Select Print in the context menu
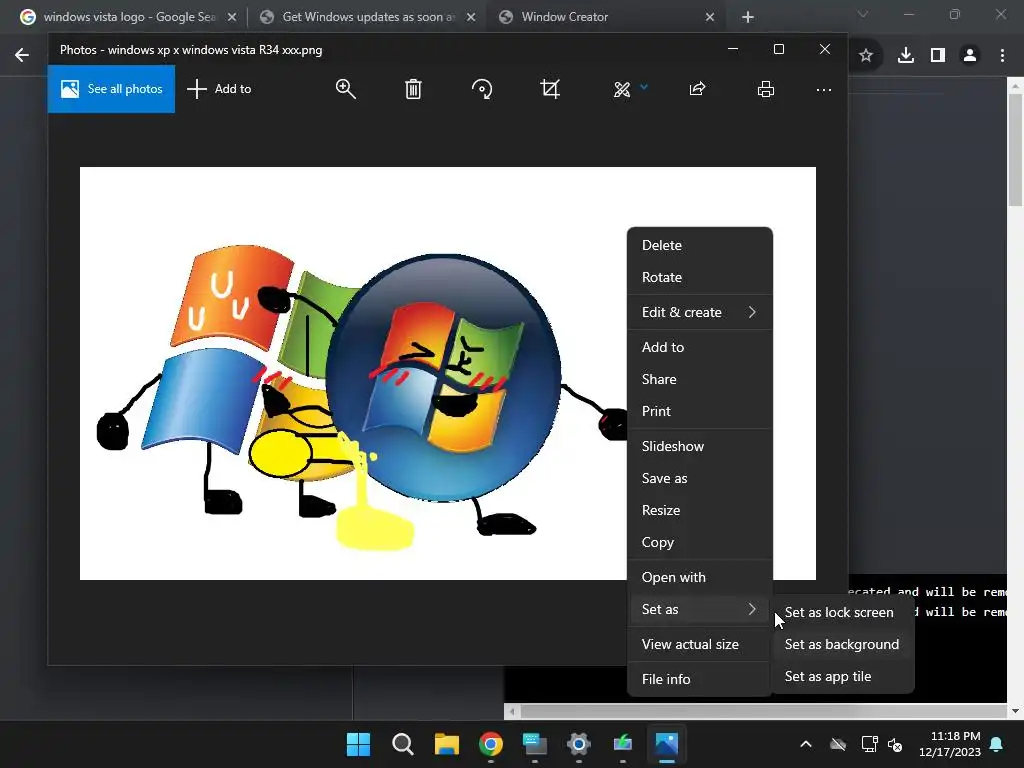Viewport: 1024px width, 768px height. [x=699, y=411]
